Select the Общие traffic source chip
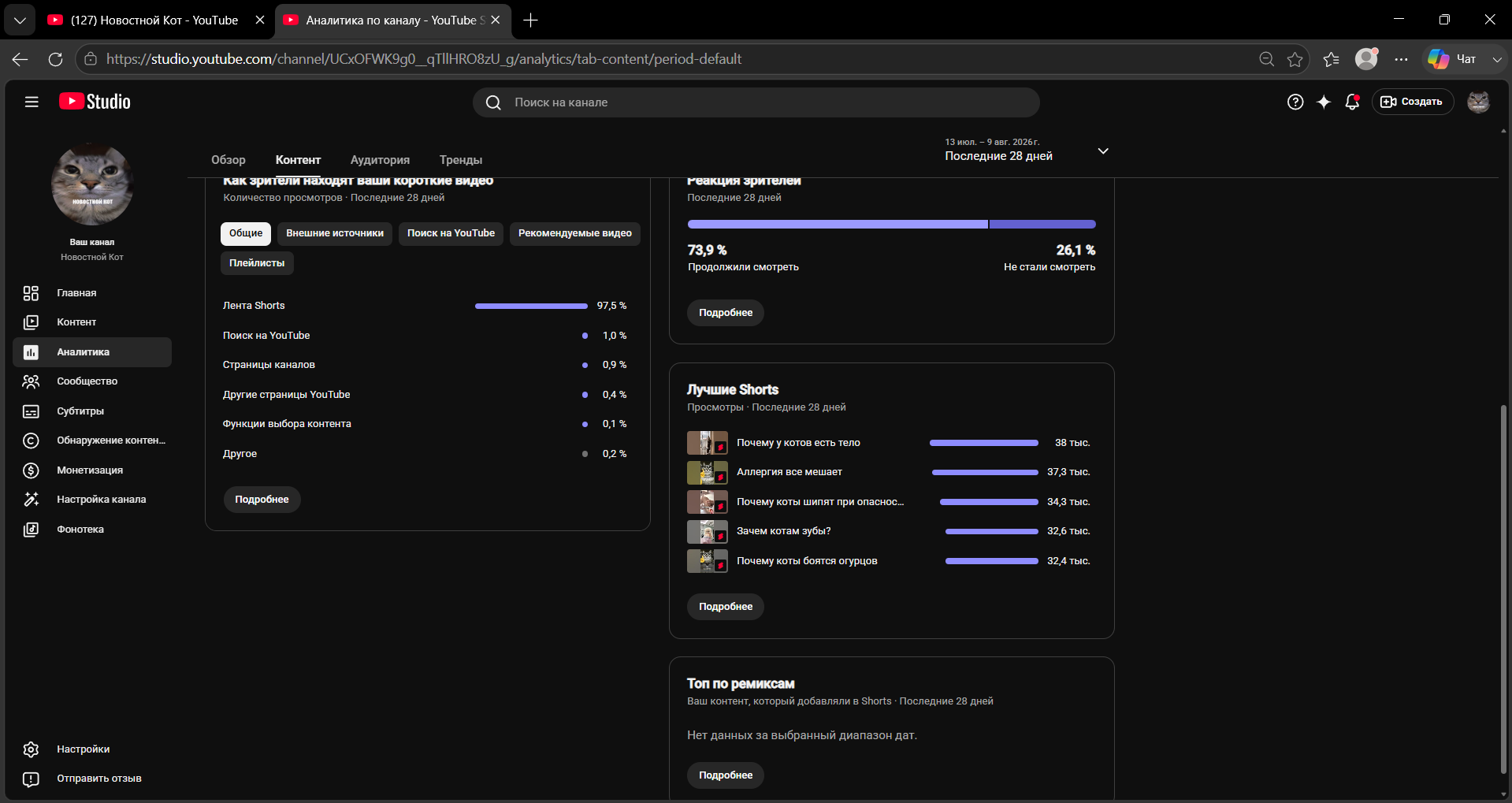Viewport: 1512px width, 803px height. (x=246, y=233)
